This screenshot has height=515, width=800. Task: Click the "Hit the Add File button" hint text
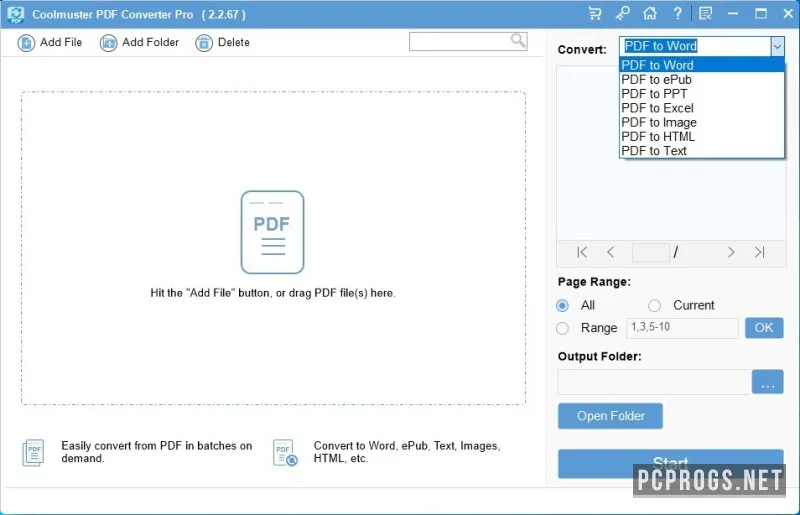[x=273, y=293]
